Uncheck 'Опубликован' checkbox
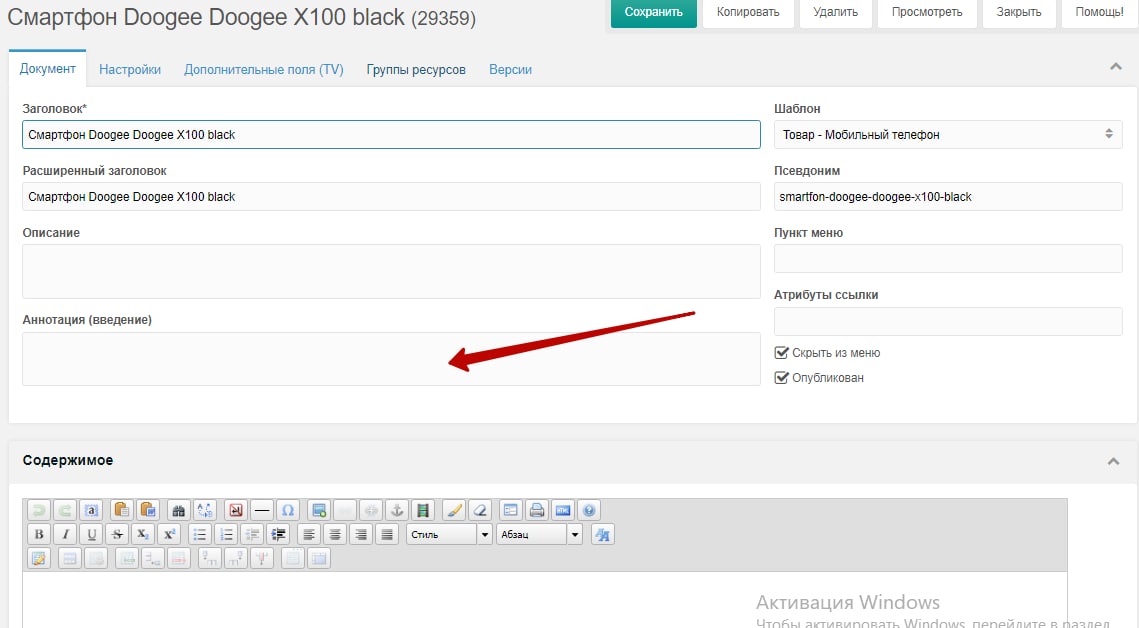The height and width of the screenshot is (628, 1139). click(x=782, y=378)
